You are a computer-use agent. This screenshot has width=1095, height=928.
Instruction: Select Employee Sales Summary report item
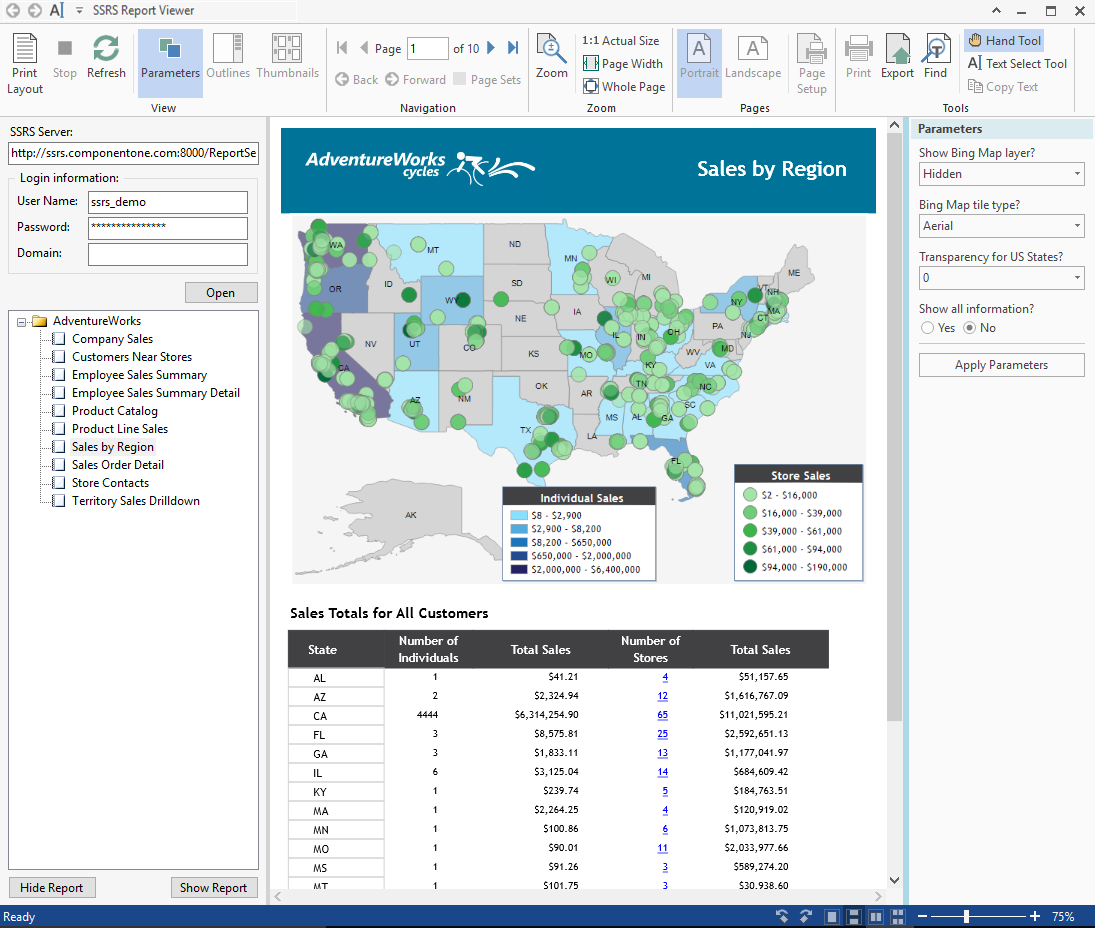pos(139,375)
